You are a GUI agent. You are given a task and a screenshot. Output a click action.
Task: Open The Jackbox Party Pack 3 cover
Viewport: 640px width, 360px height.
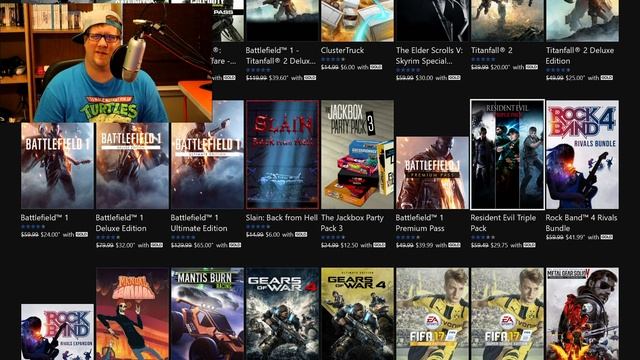point(358,155)
